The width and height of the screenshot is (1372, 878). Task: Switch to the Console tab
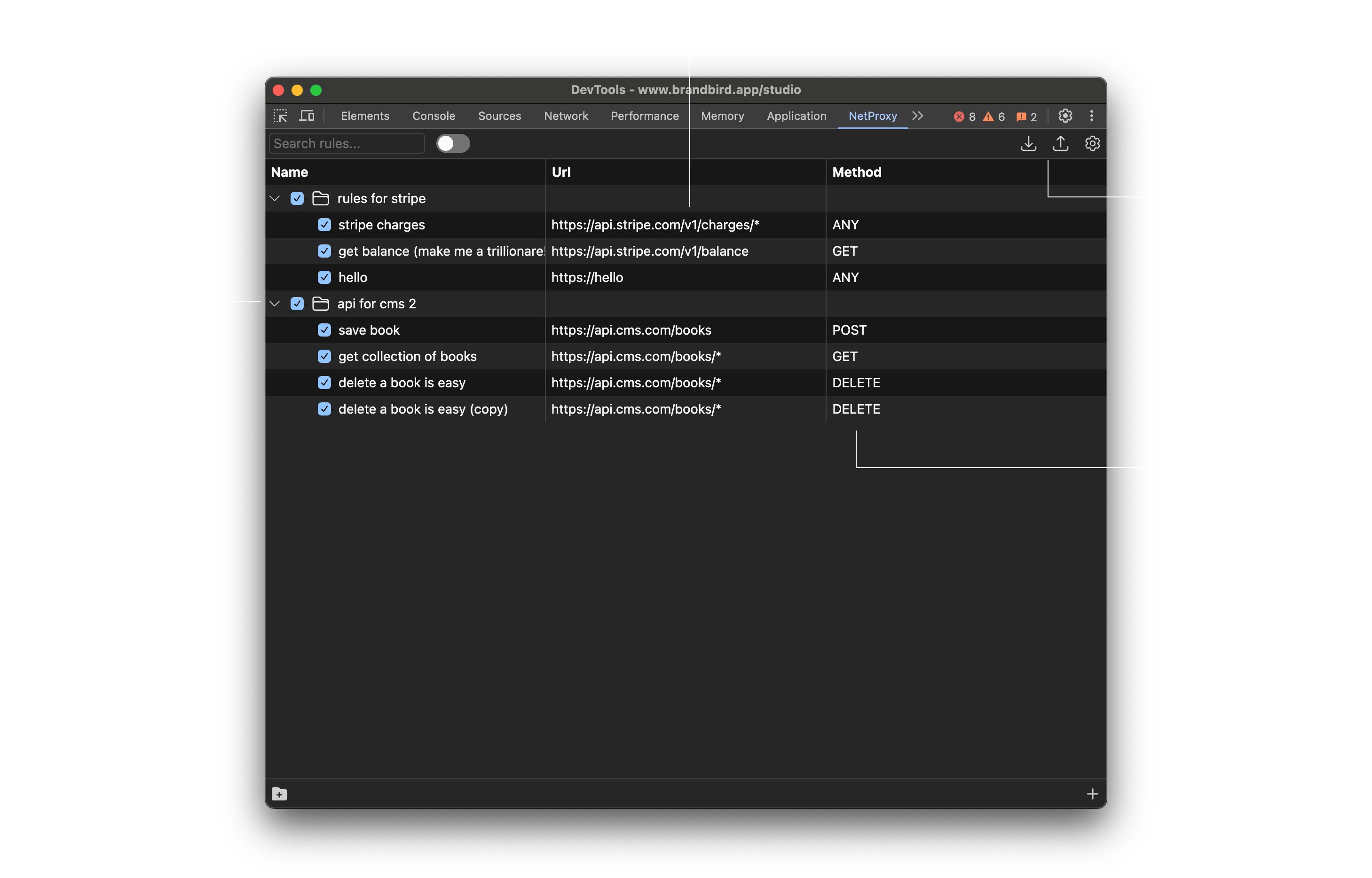434,116
